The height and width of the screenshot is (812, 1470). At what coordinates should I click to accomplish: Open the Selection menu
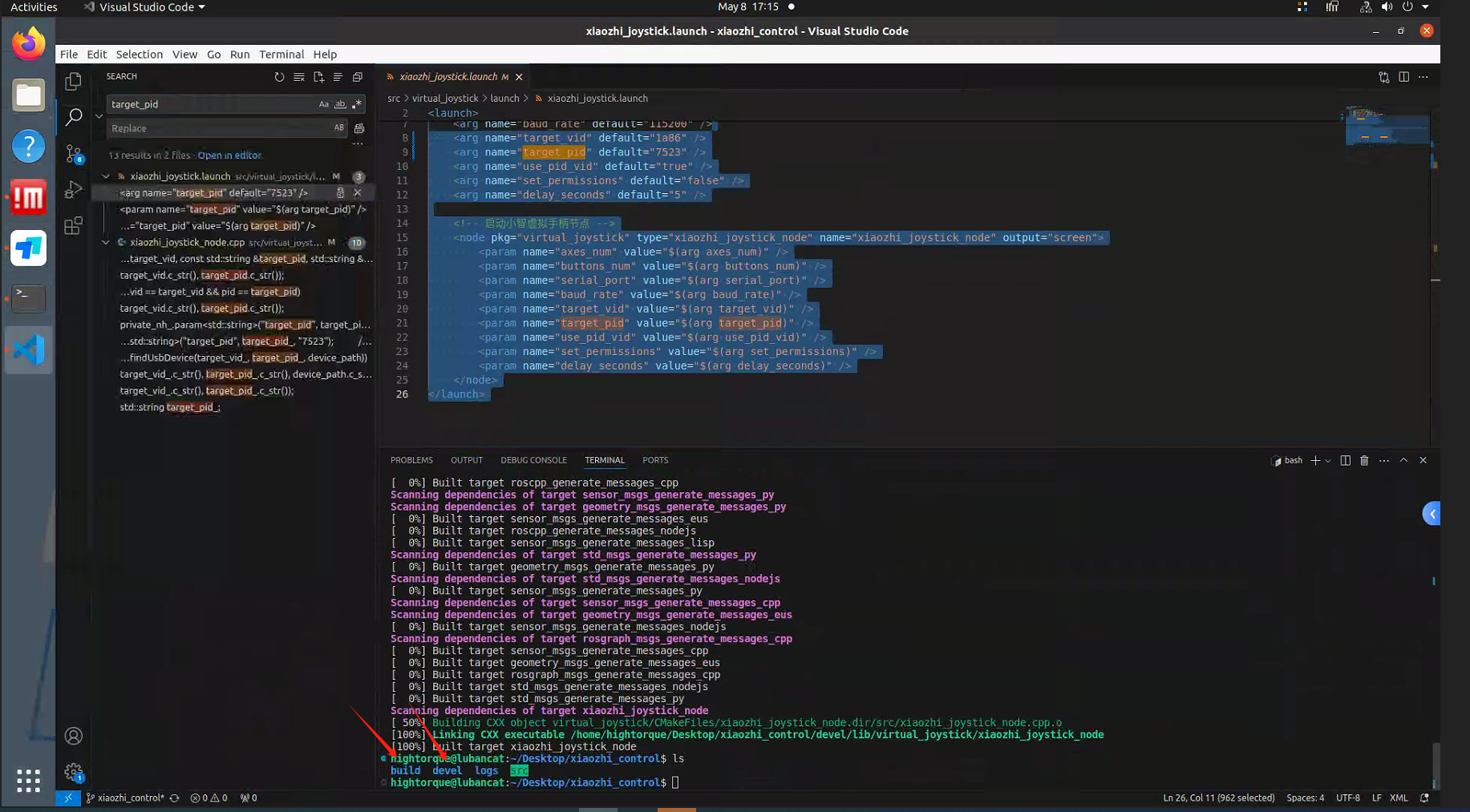[139, 55]
